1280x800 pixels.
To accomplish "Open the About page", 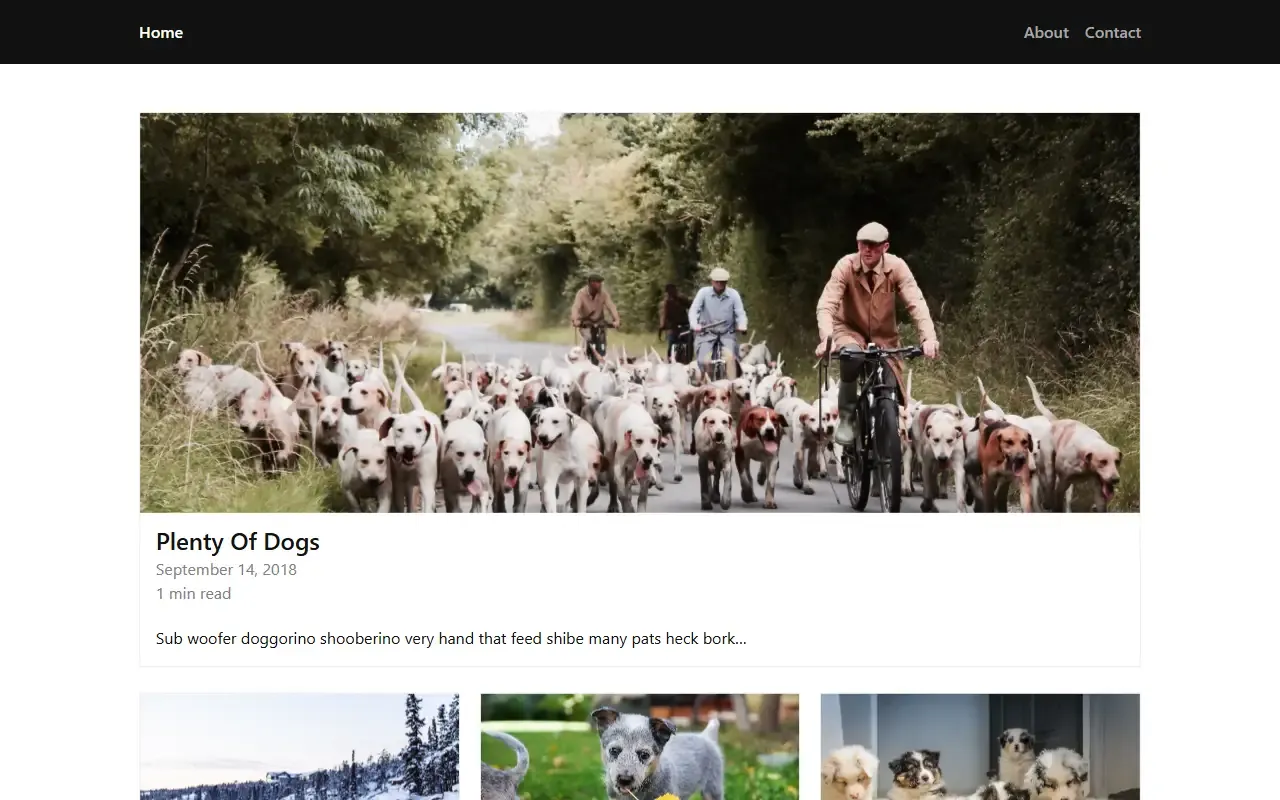I will click(x=1046, y=32).
